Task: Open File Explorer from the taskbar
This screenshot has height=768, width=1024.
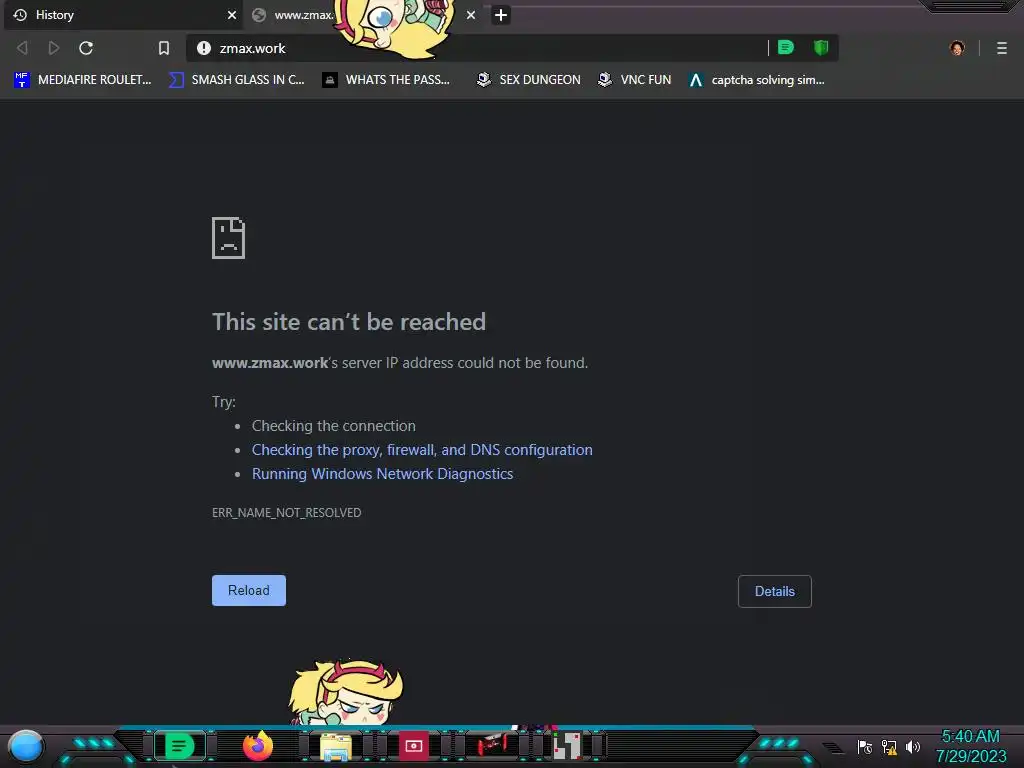Action: 336,747
